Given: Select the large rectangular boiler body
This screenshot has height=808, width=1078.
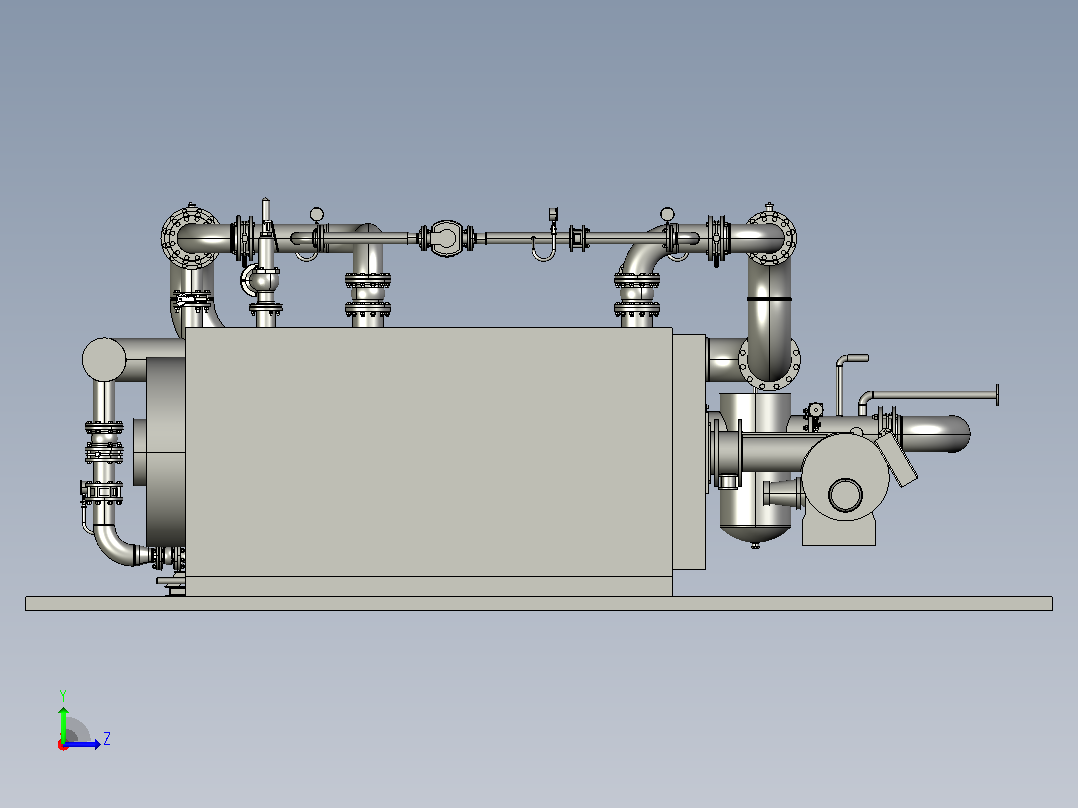Looking at the screenshot, I should (428, 452).
